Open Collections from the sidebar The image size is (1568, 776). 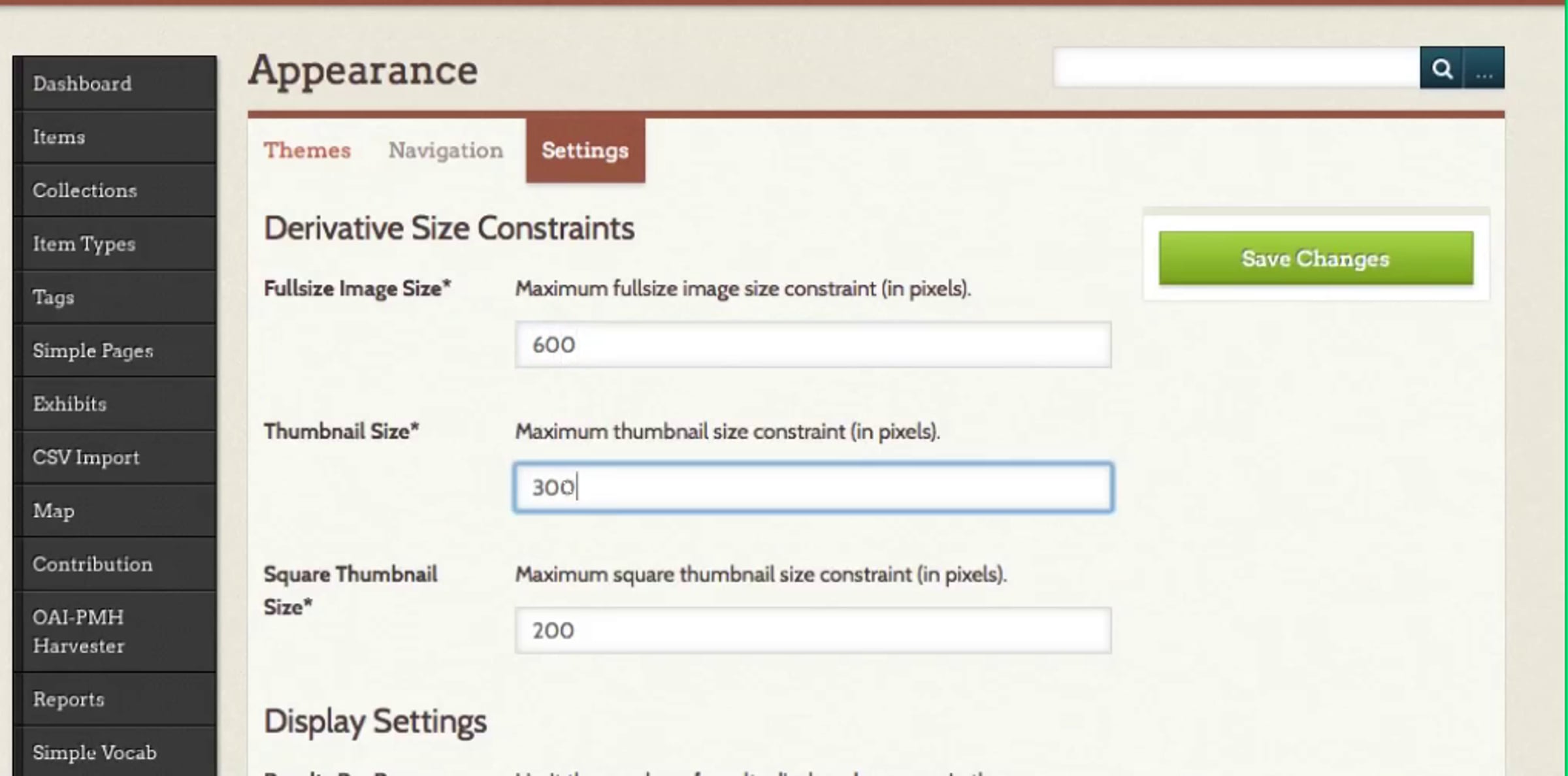(115, 190)
